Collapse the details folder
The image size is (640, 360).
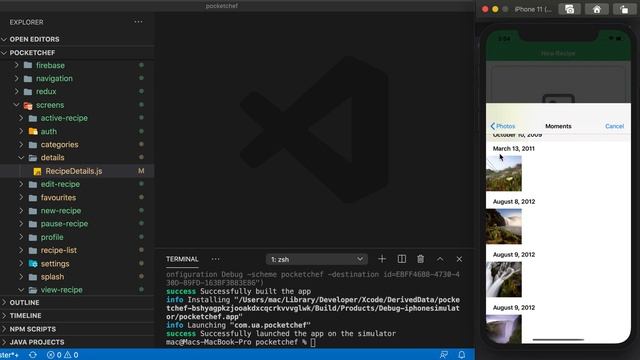click(x=21, y=158)
